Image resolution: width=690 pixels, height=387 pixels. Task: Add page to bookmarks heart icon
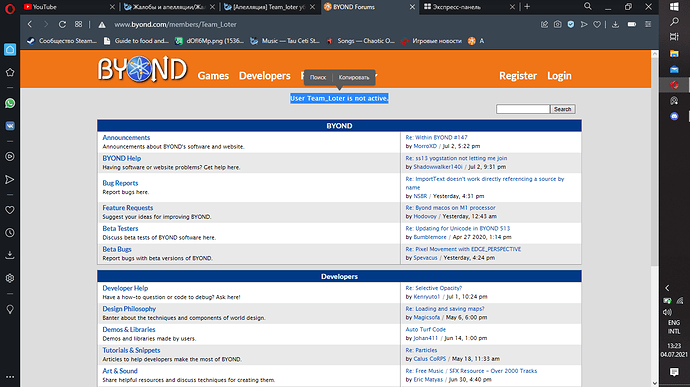coord(597,25)
